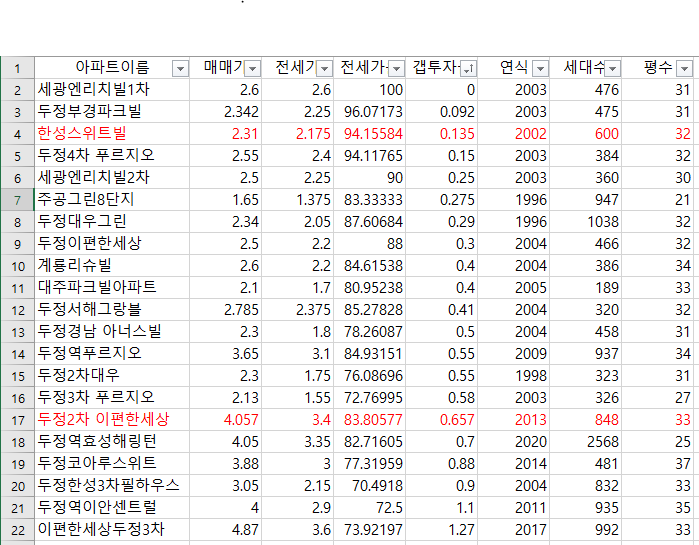Select row header 7

point(17,200)
